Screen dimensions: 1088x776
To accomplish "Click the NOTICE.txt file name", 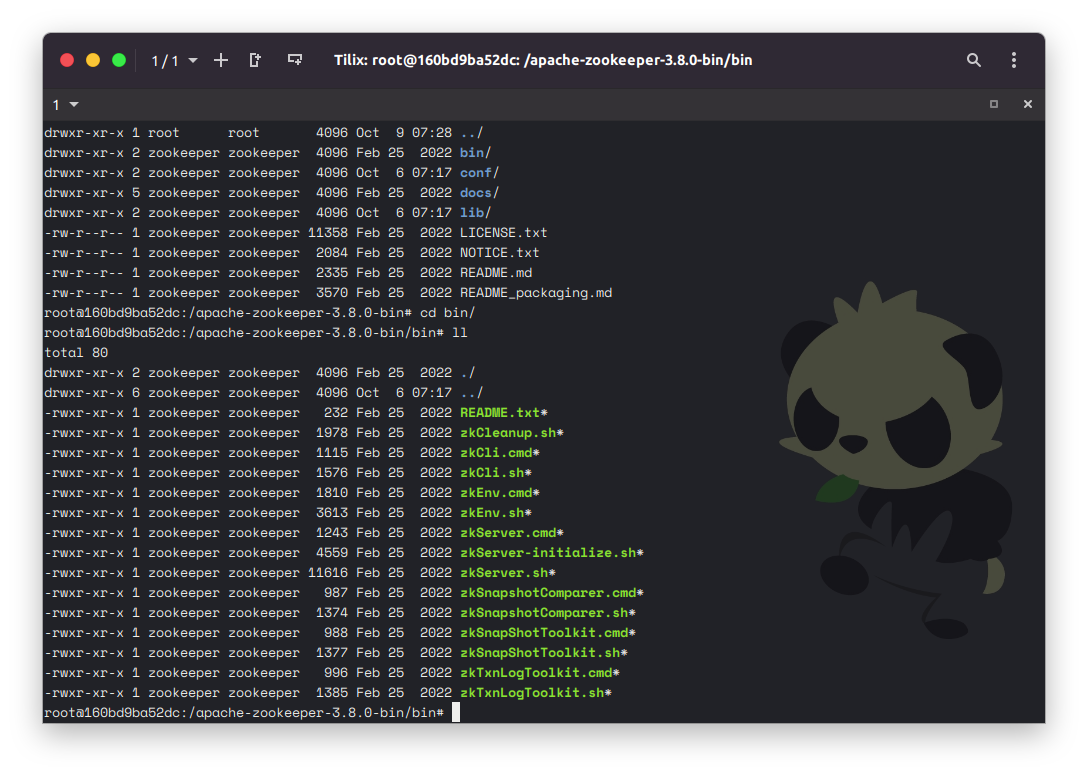I will click(500, 253).
